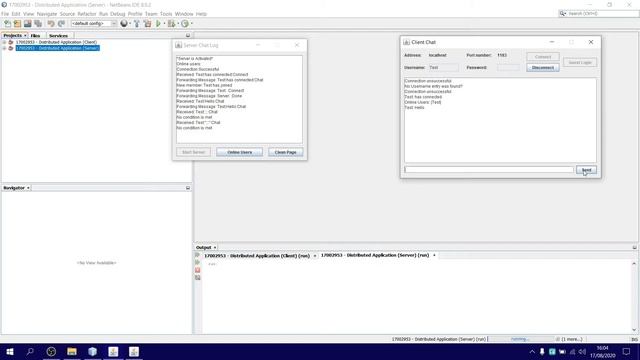Open the Output panel dropdown arrow
Screen dimensions: 640x360
[x=215, y=247]
